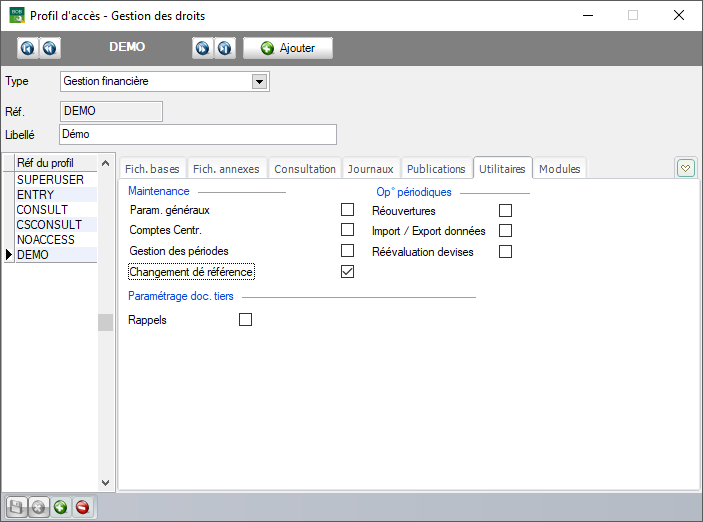Go to the first profile record

tap(27, 48)
